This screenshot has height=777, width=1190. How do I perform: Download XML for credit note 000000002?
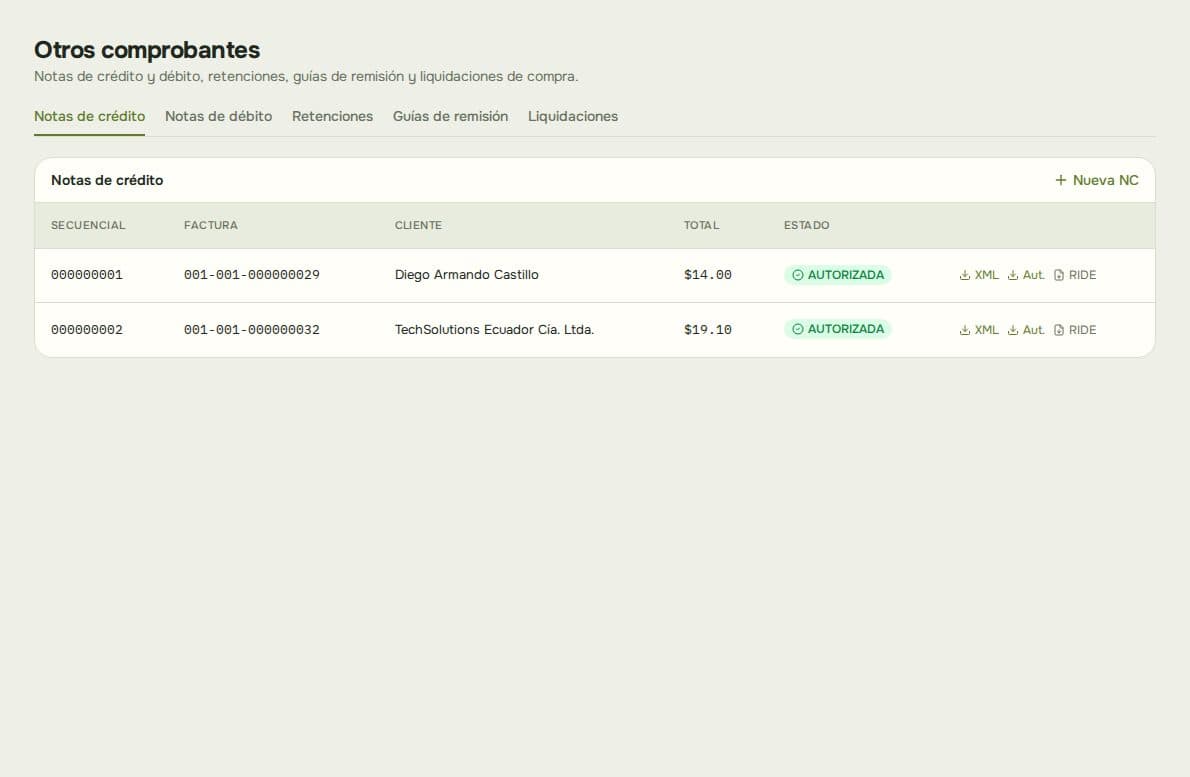click(979, 329)
